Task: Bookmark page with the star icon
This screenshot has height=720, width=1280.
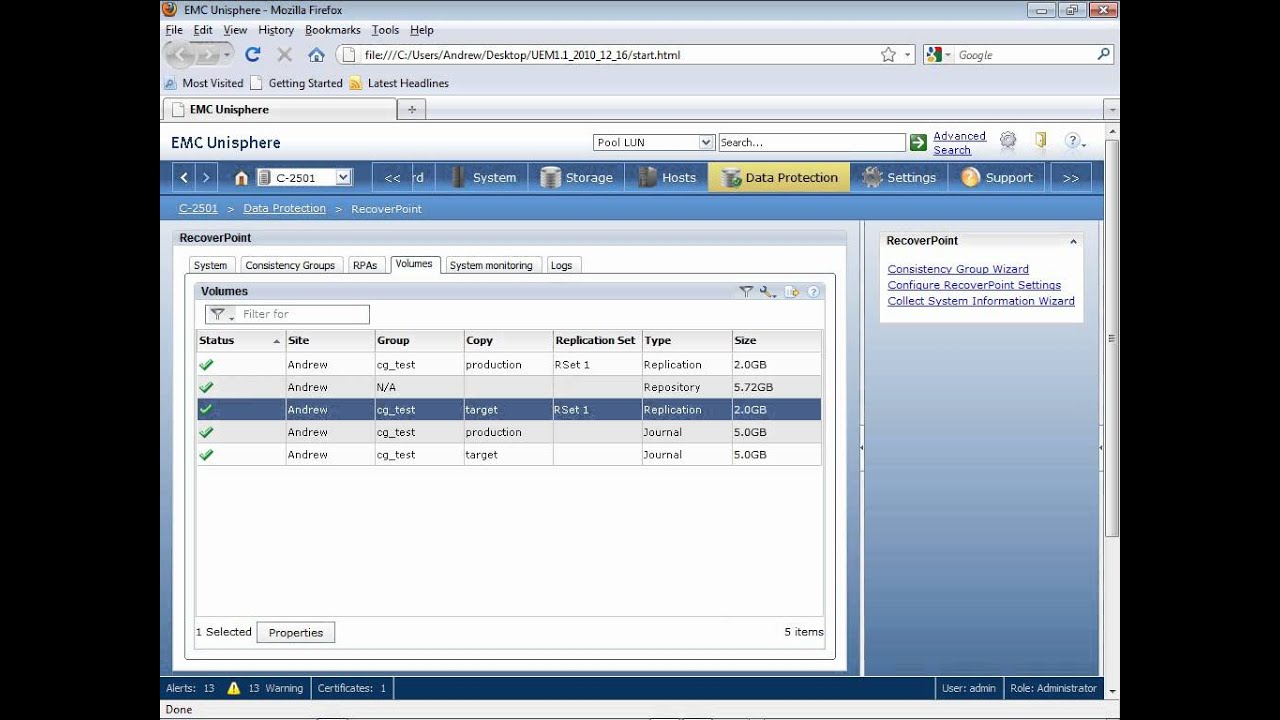Action: pyautogui.click(x=888, y=55)
